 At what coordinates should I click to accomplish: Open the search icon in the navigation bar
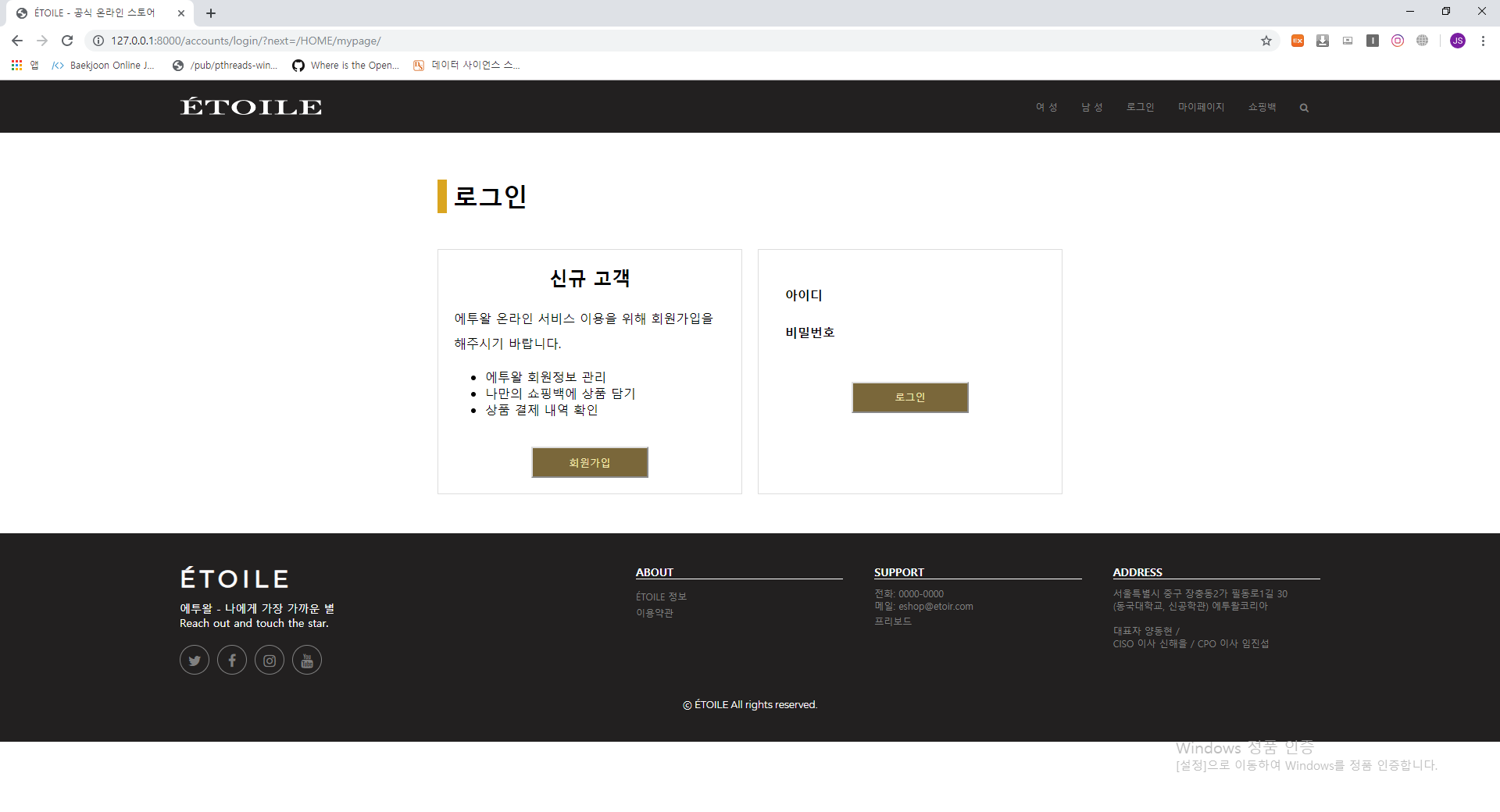pos(1303,108)
